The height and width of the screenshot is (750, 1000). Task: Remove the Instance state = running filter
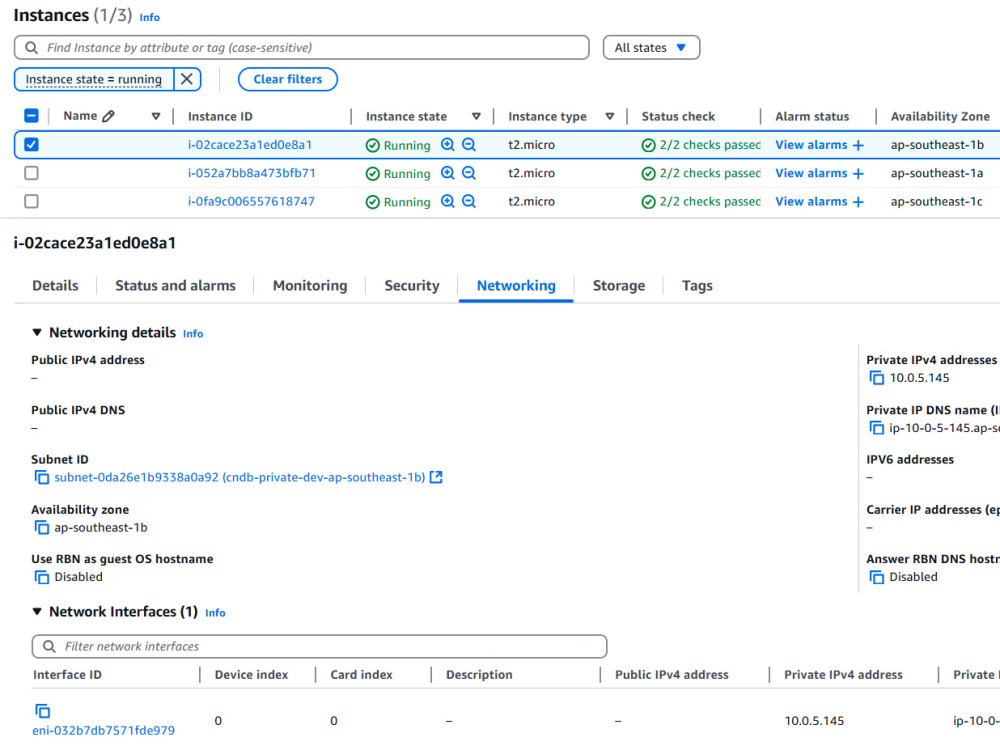[187, 79]
